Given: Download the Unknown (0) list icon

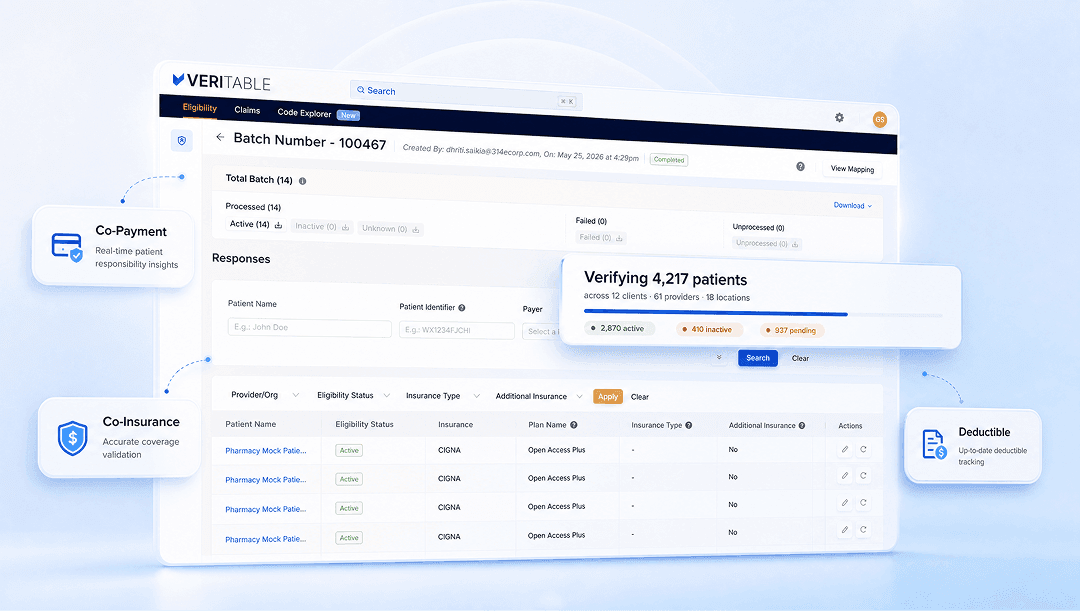Looking at the screenshot, I should point(416,229).
